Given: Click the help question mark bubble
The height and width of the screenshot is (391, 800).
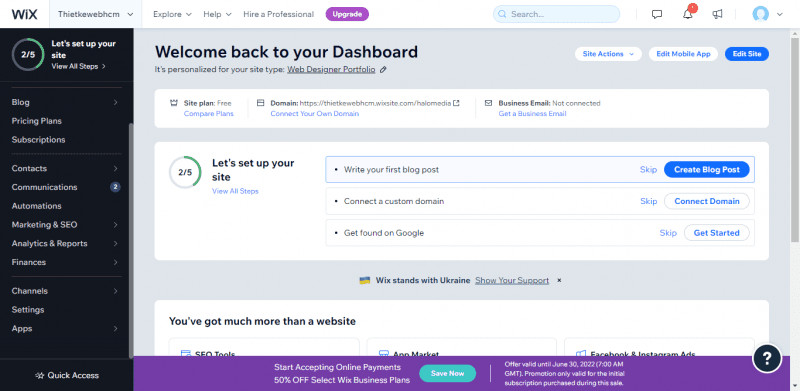Looking at the screenshot, I should pos(767,358).
